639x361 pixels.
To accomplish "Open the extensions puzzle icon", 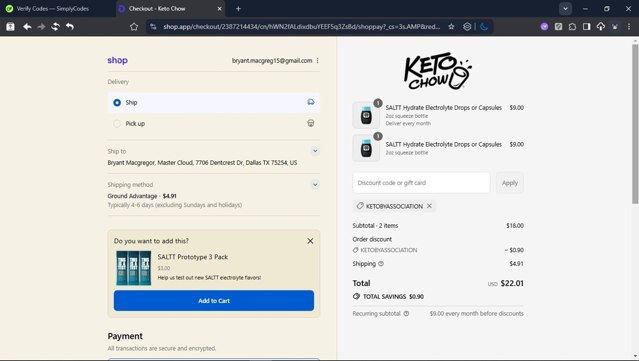I will tap(573, 27).
